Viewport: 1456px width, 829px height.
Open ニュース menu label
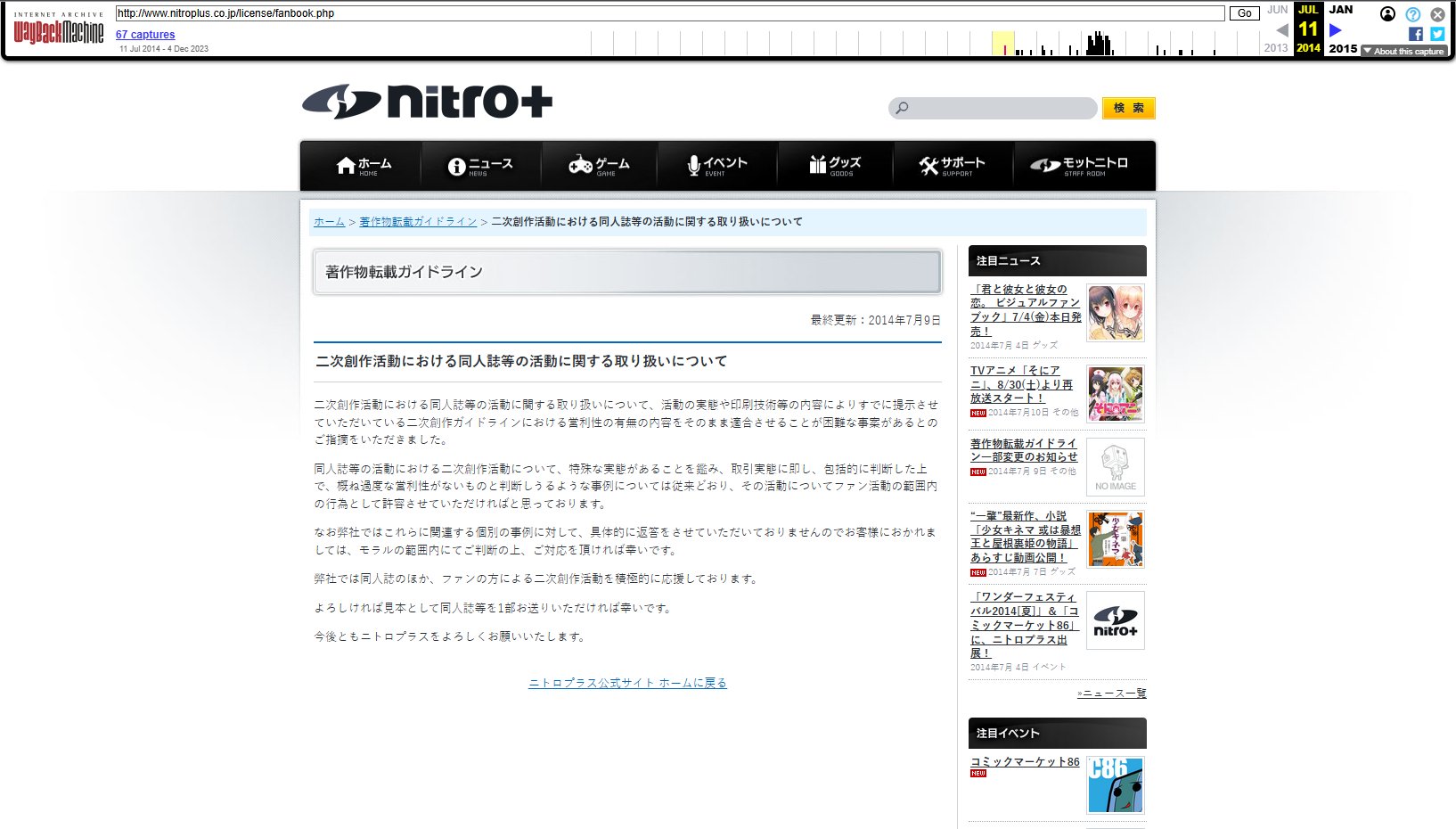pos(491,163)
